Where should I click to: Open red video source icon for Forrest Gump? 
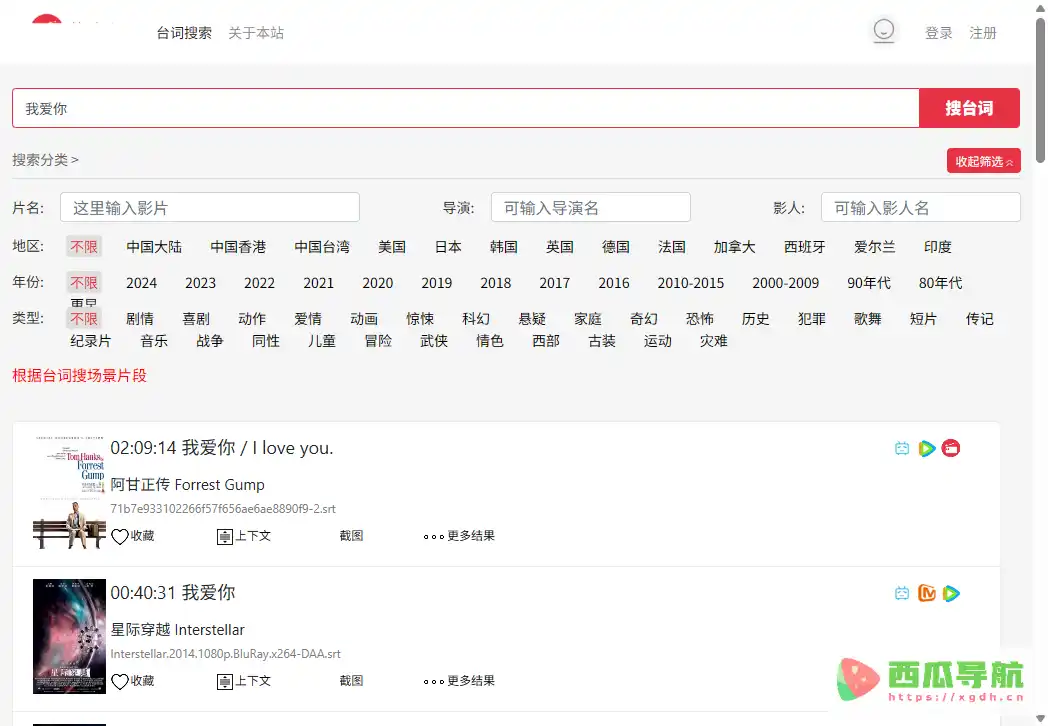[x=950, y=448]
